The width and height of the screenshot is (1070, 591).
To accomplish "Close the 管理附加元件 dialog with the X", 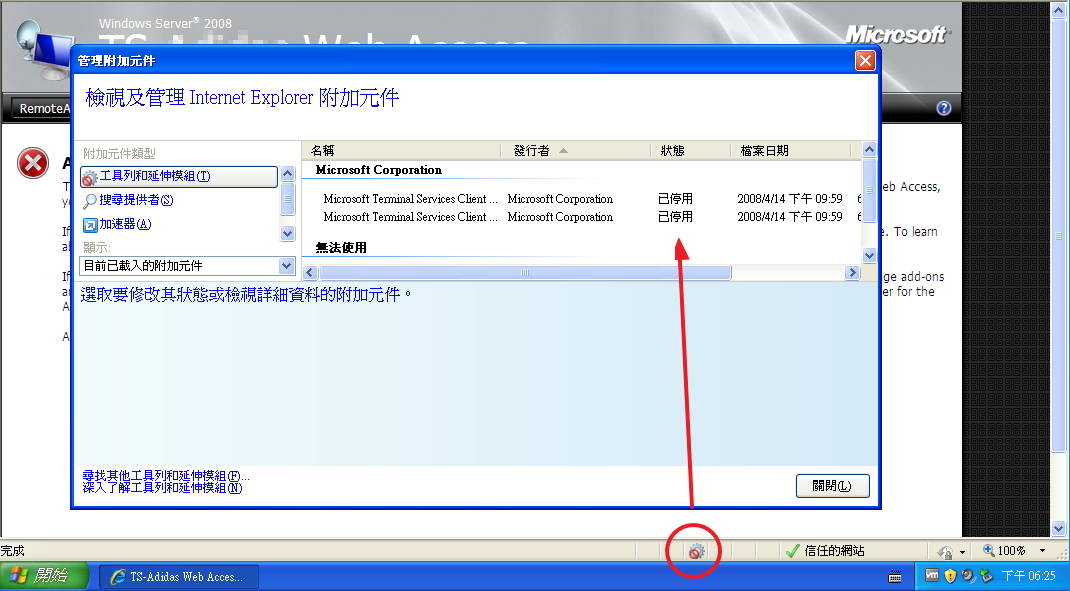I will point(865,61).
